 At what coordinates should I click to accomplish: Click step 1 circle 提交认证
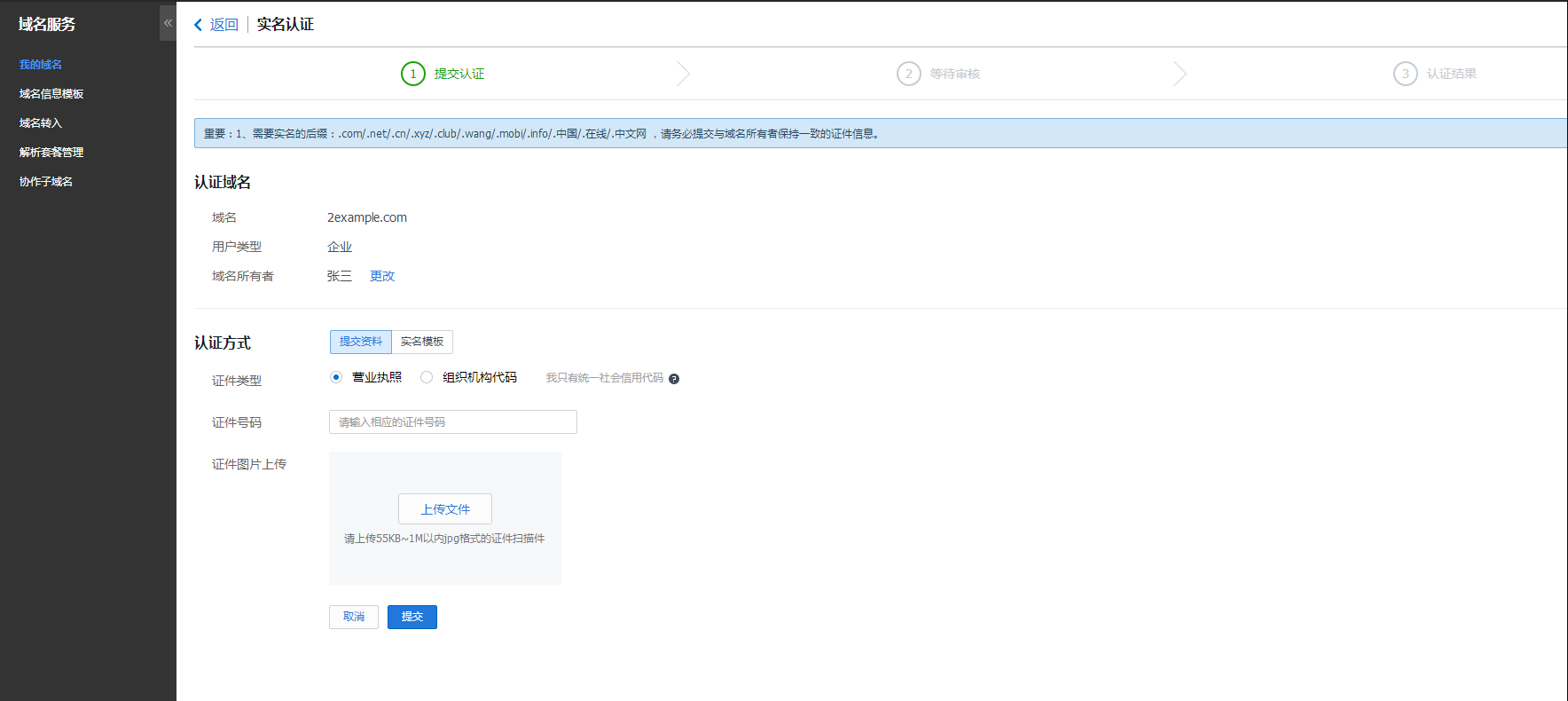pos(413,74)
